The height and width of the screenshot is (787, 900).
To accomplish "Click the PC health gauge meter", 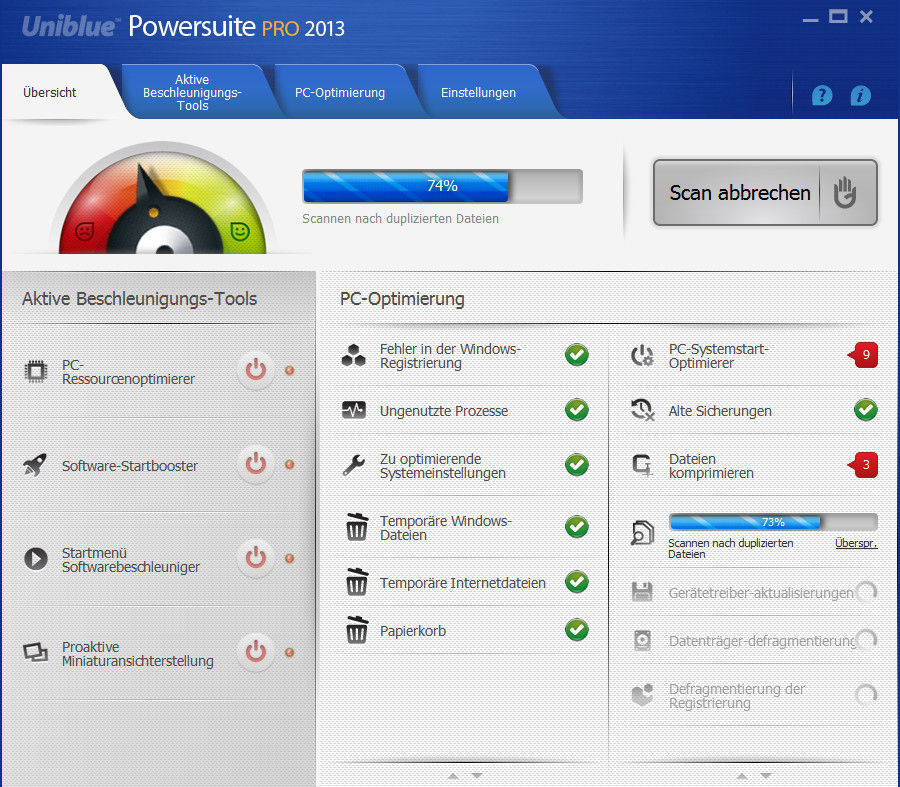I will pos(163,198).
